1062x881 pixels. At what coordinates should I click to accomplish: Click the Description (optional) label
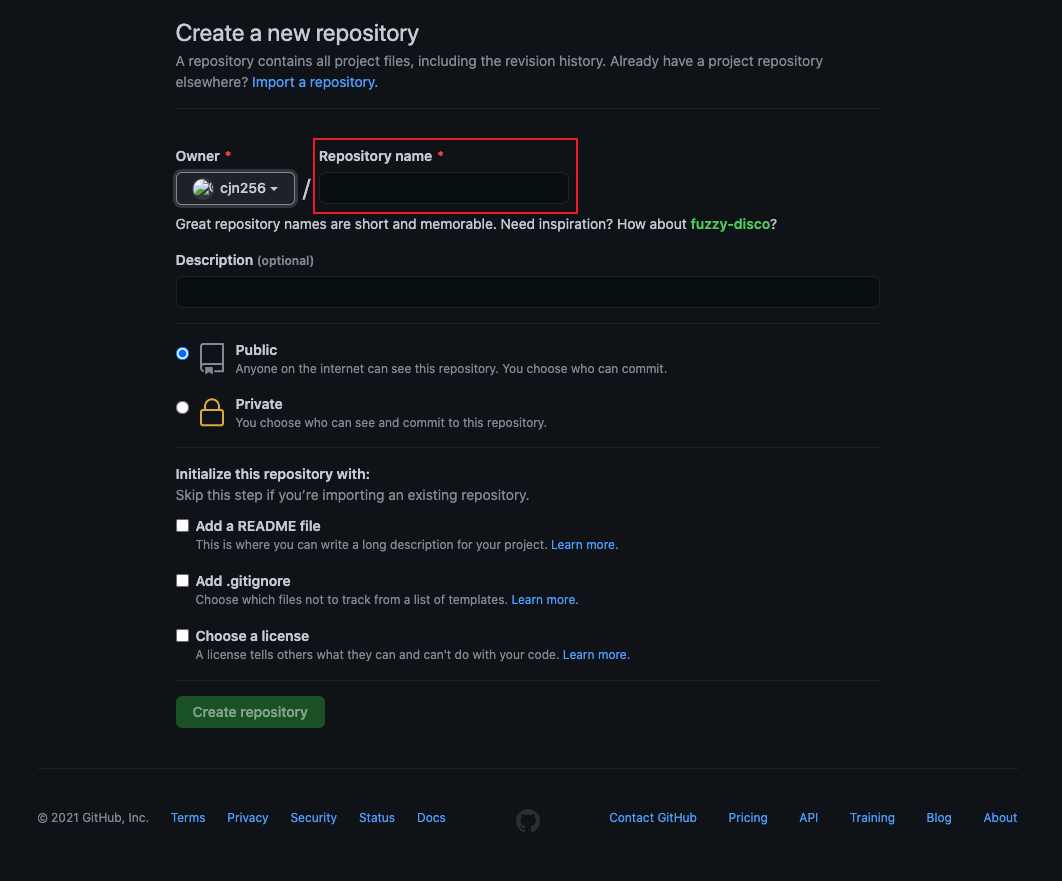pos(245,260)
